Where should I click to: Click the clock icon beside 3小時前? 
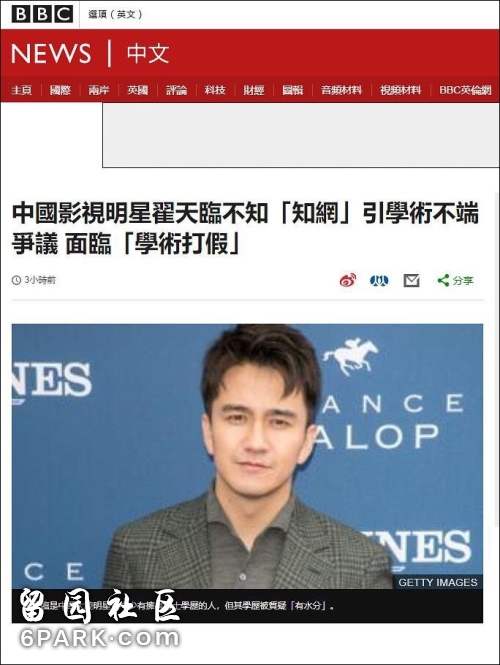click(16, 280)
